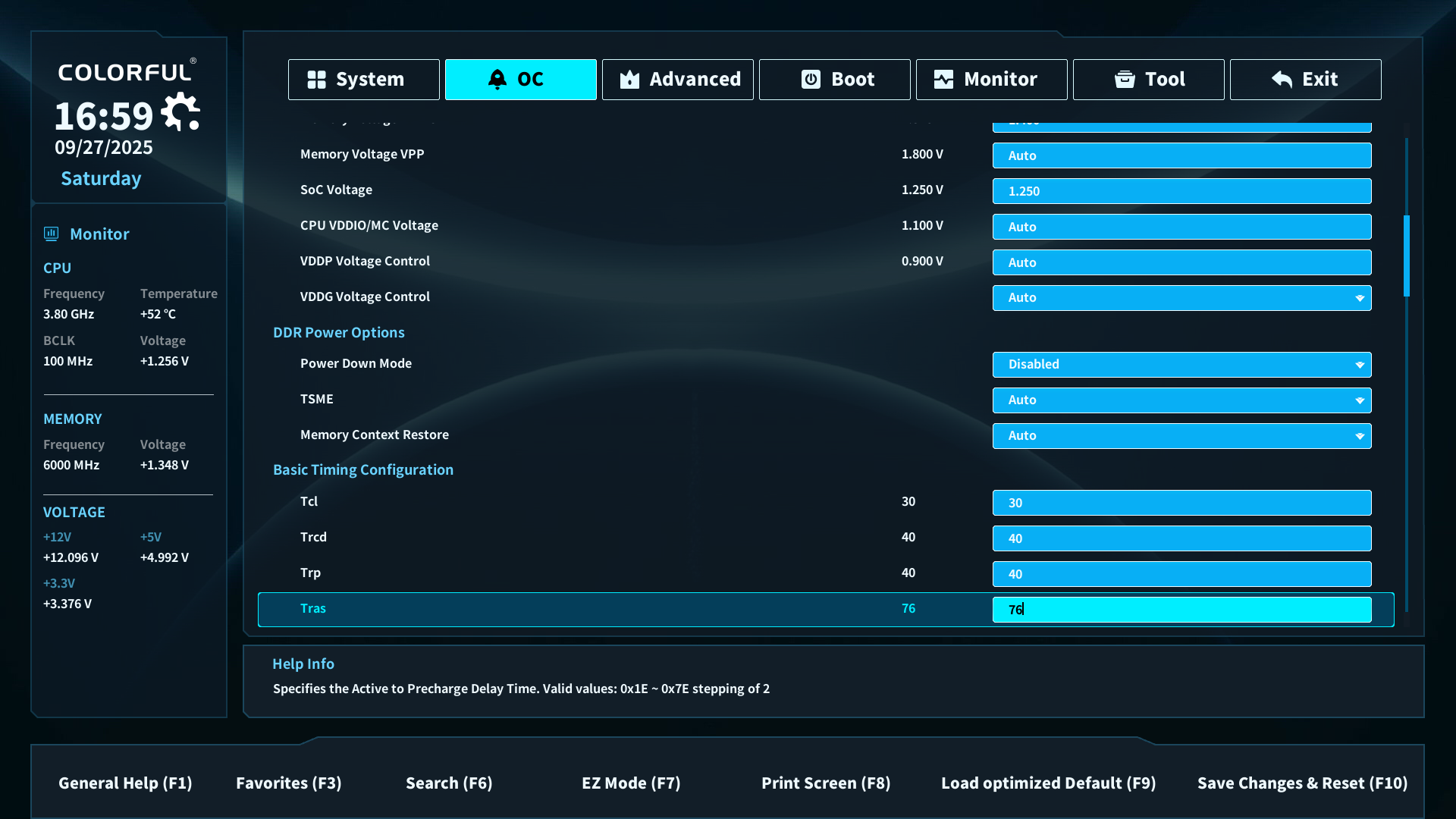The height and width of the screenshot is (819, 1456).
Task: Open Favorites (F3)
Action: 289,783
